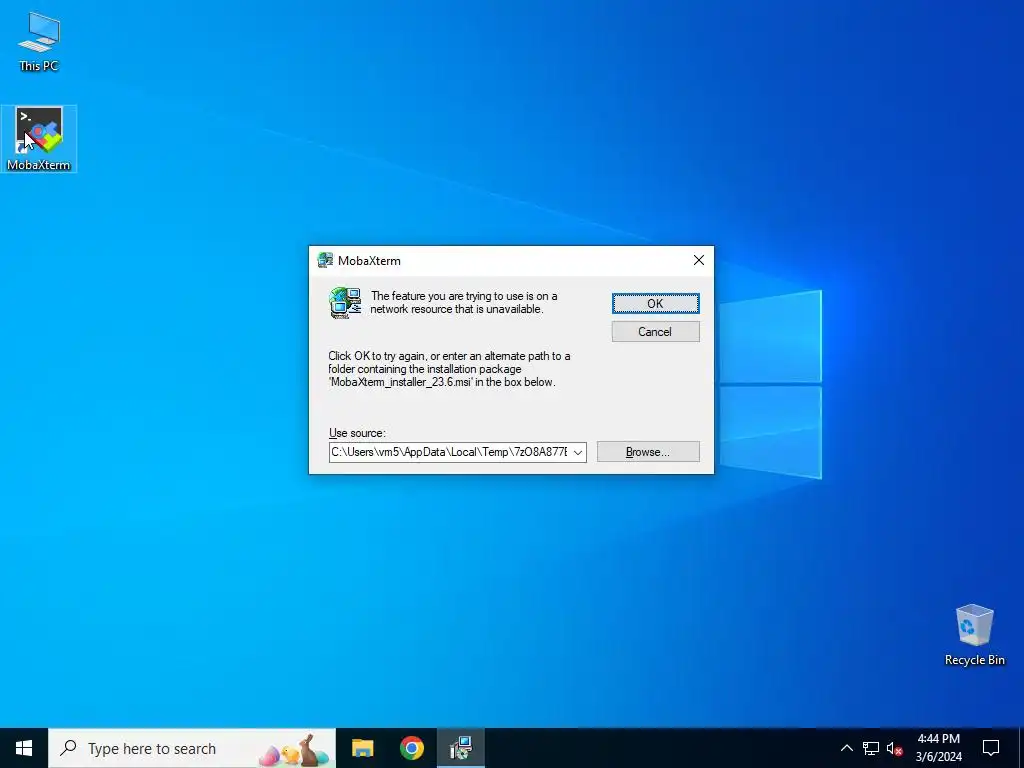Click the installer icon in the dialog title bar
This screenshot has height=768, width=1024.
(325, 261)
